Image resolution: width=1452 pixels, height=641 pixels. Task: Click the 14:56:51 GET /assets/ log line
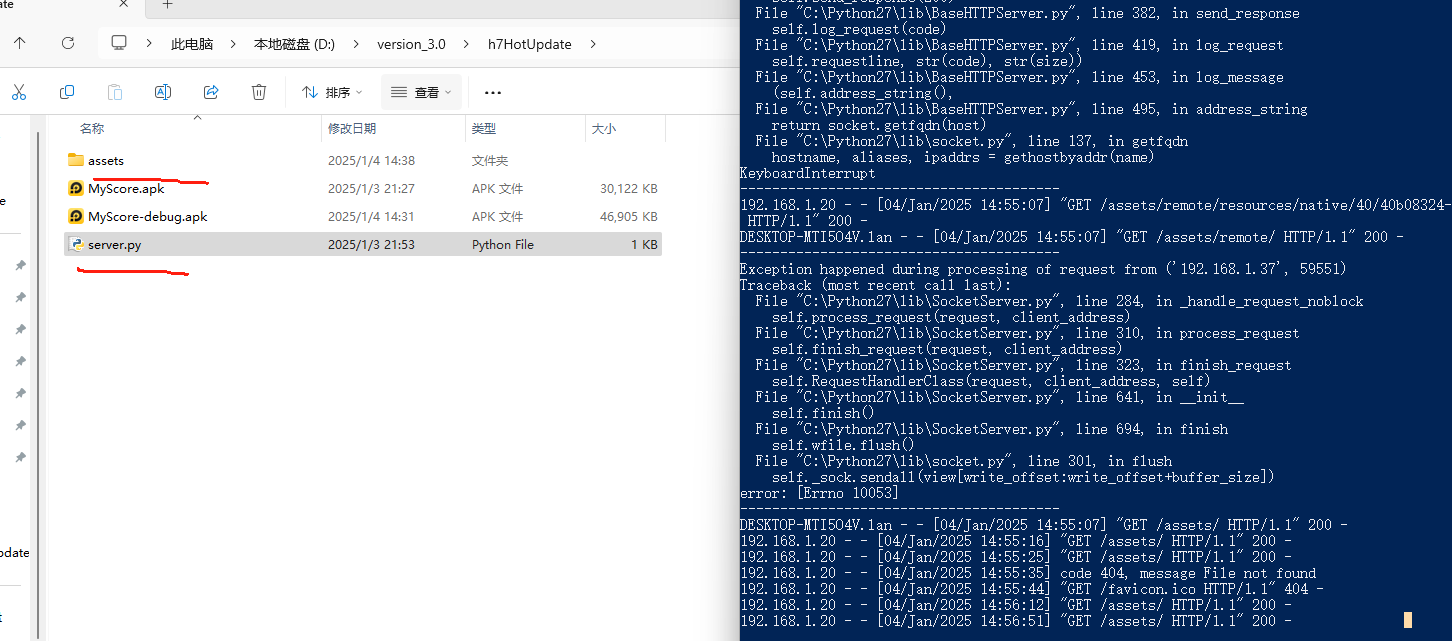click(x=1016, y=621)
